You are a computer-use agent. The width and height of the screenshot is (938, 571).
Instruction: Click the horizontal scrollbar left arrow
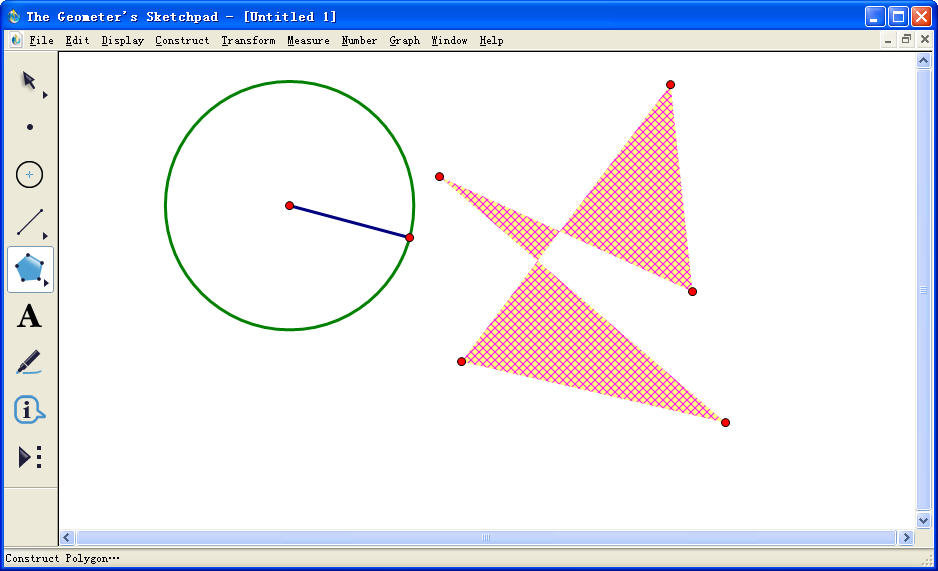coord(67,537)
